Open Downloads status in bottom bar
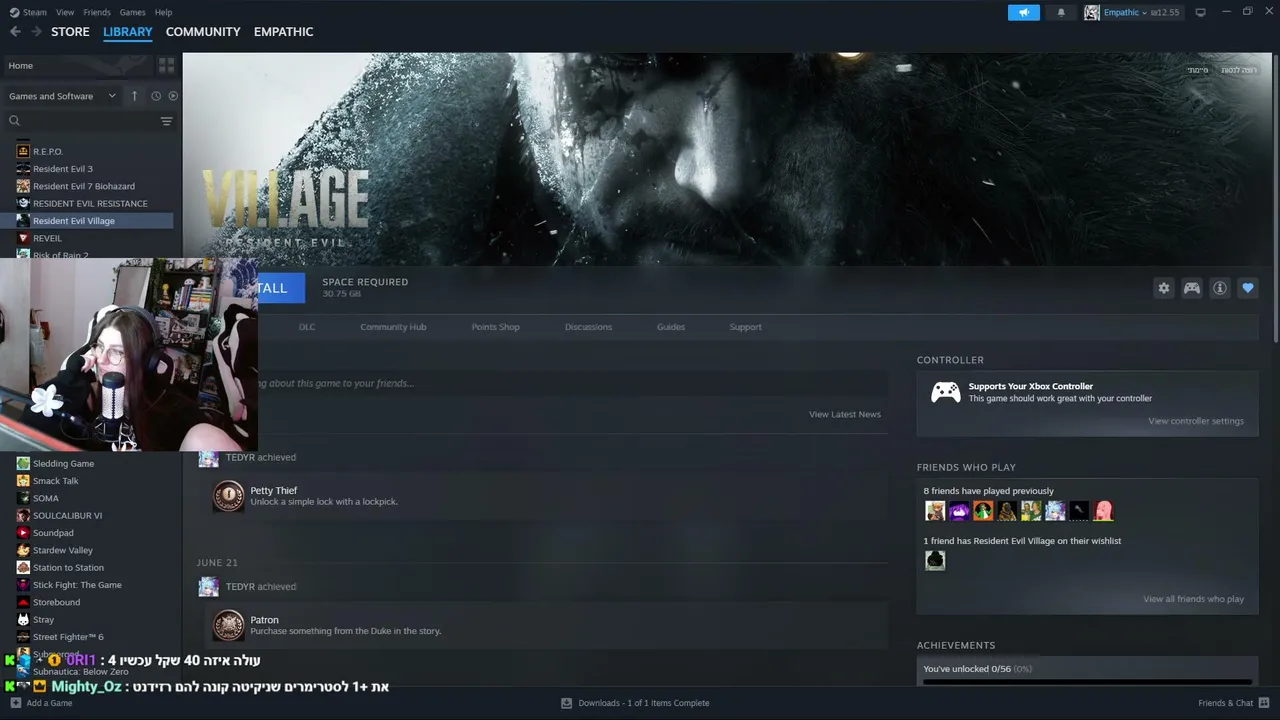Screen dimensions: 1280x720 tap(635, 703)
